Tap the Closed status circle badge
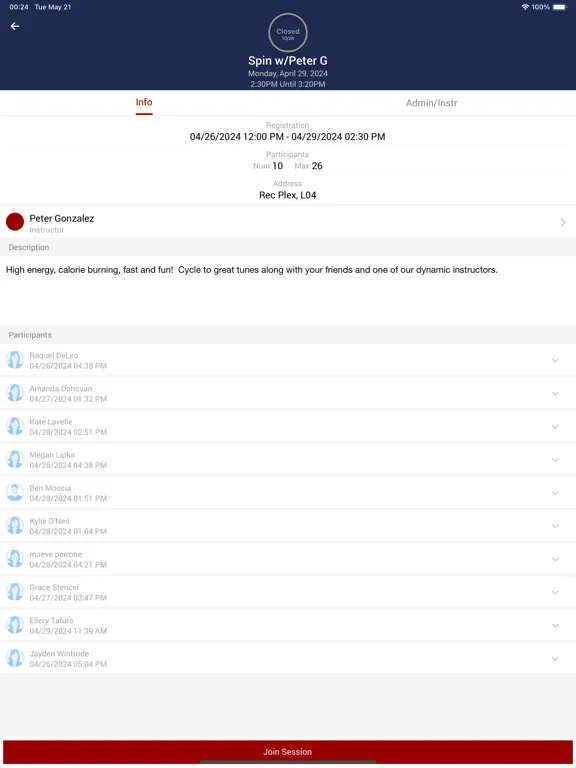The width and height of the screenshot is (576, 768). [x=288, y=33]
